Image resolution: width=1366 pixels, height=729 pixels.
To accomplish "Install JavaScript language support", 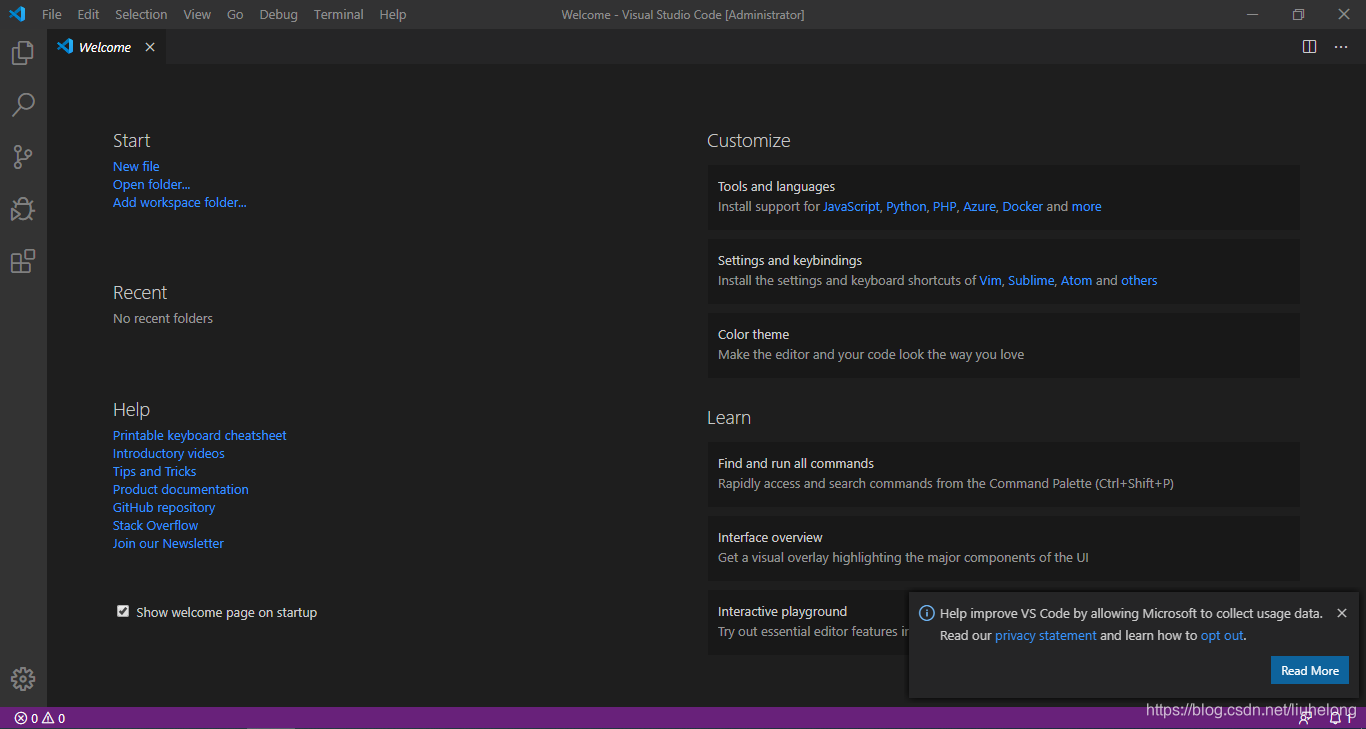I will pyautogui.click(x=851, y=206).
